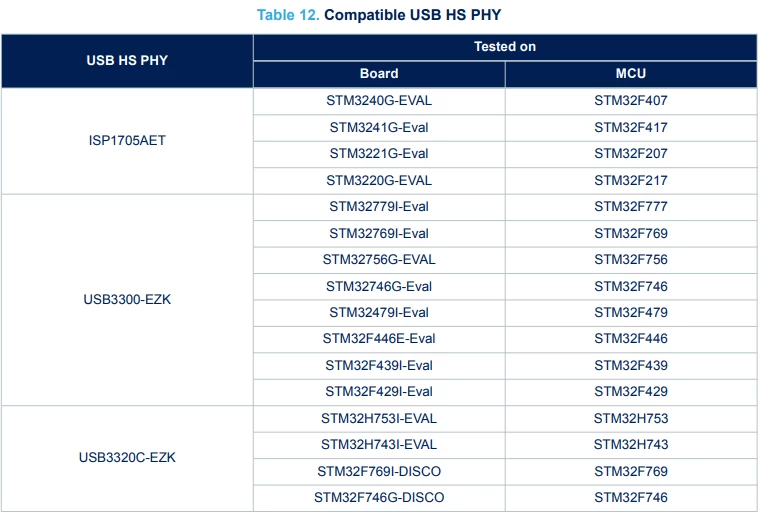Pick board cell "STM32F429I-Eval"
The width and height of the screenshot is (762, 515).
(379, 392)
